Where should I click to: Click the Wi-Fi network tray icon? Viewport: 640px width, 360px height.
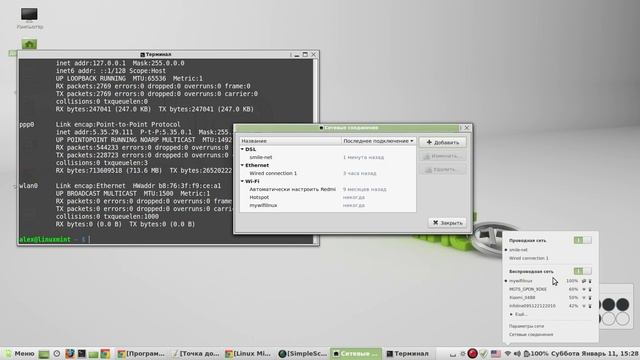point(508,353)
